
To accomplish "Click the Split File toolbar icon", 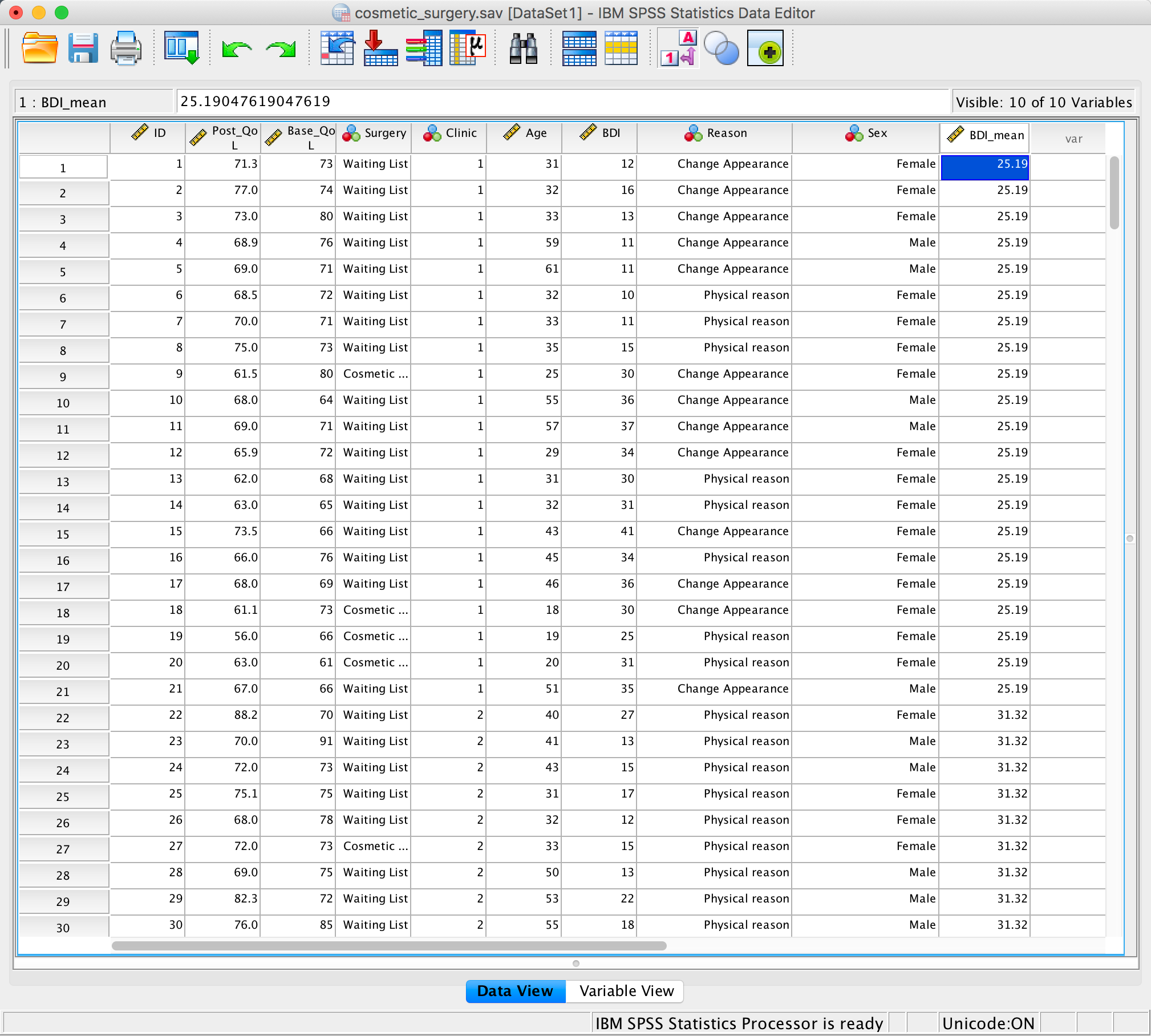I will [579, 48].
